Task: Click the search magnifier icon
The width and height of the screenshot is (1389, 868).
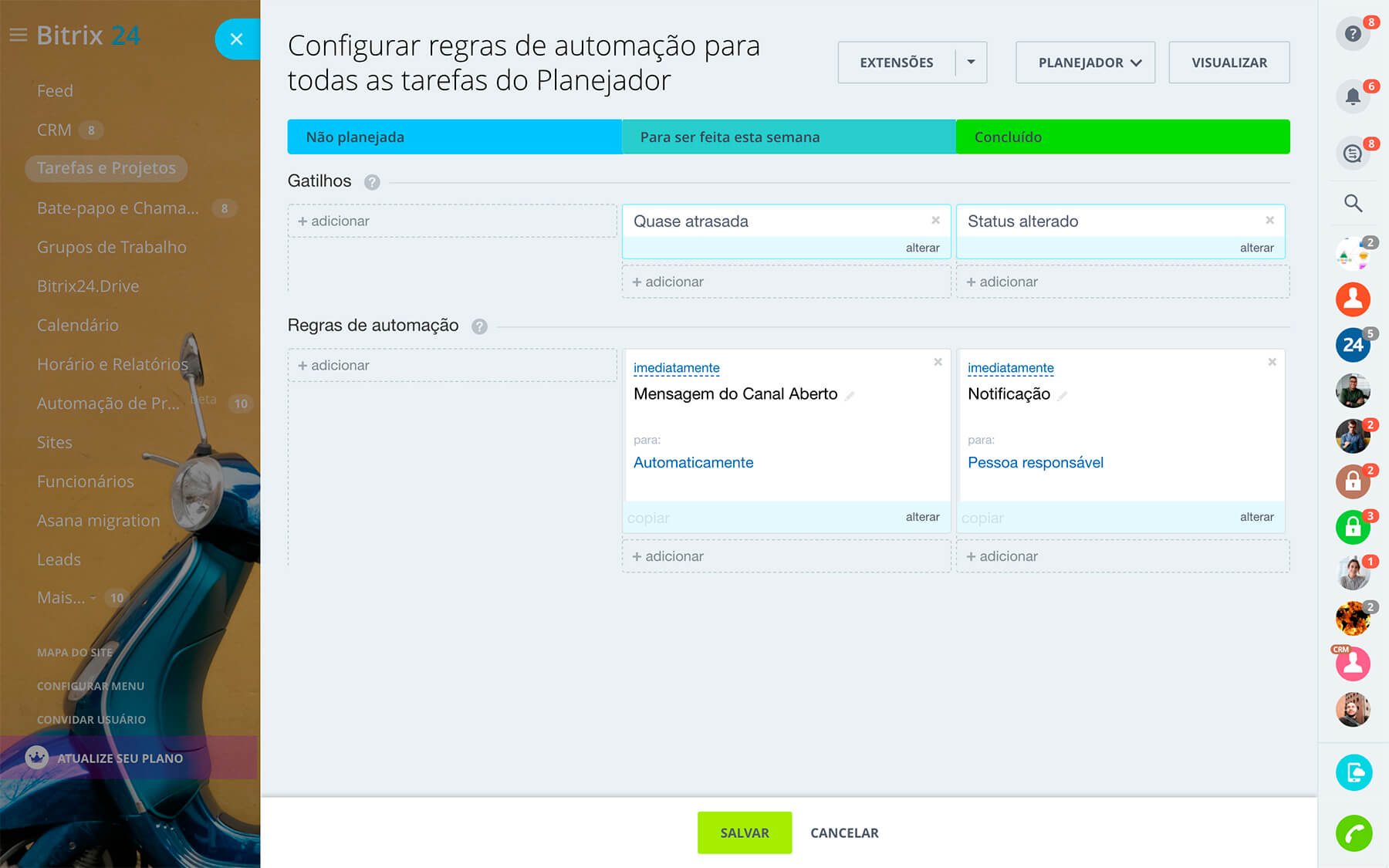Action: tap(1353, 203)
